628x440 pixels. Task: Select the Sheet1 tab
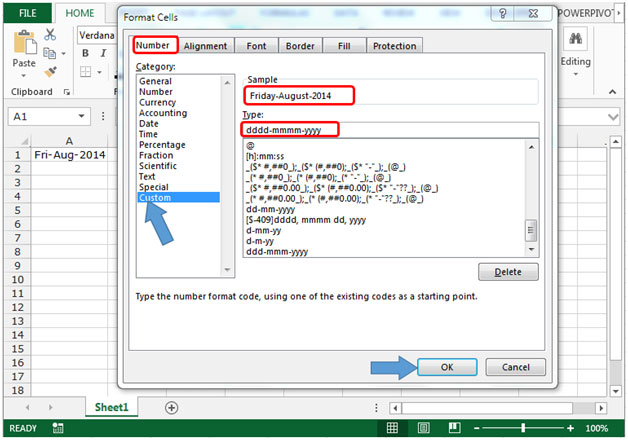[111, 407]
